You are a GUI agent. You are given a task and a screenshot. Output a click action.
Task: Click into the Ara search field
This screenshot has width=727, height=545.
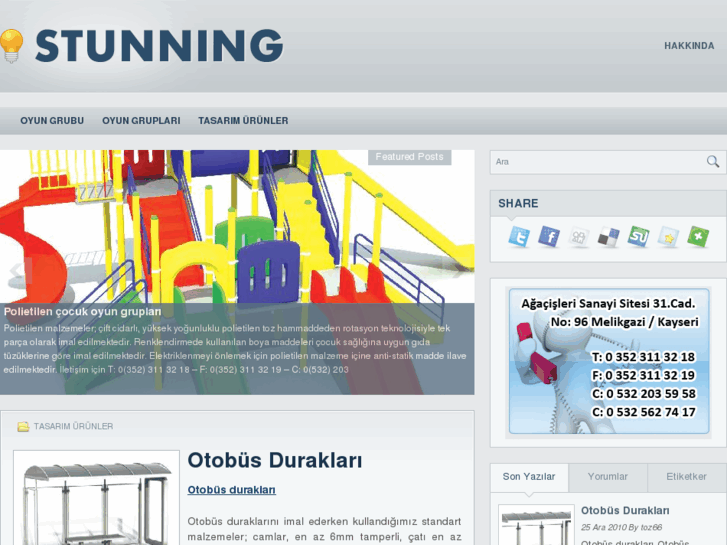point(598,162)
